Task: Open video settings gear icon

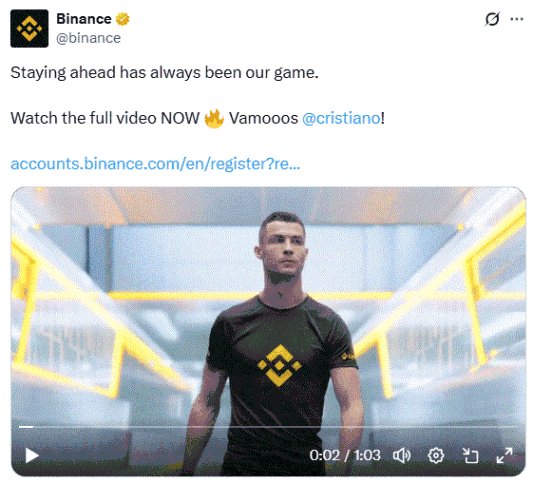Action: click(x=436, y=455)
